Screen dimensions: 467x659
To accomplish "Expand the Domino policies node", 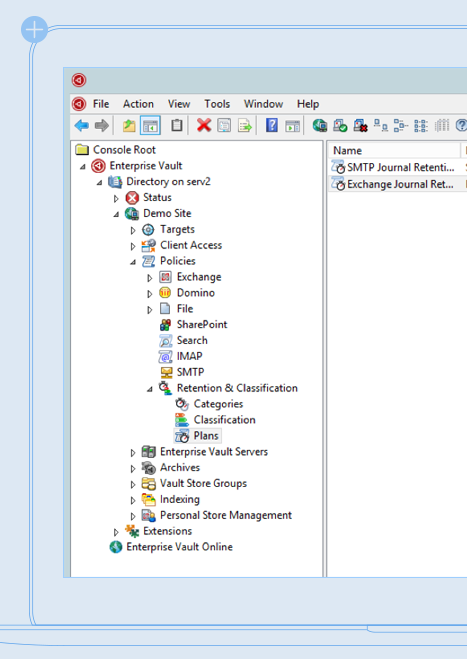I will coord(150,294).
